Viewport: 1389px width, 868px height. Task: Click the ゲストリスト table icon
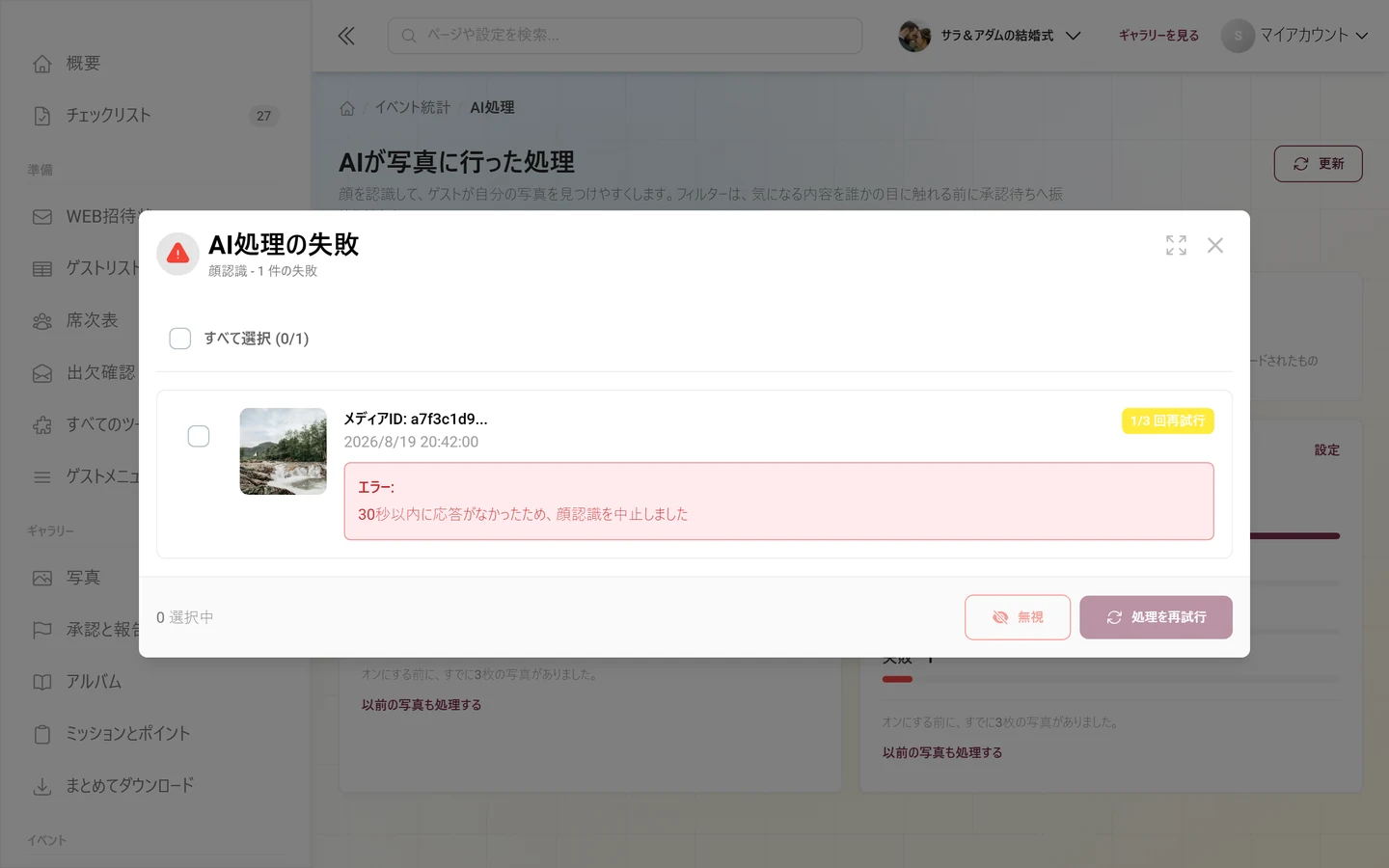pos(42,269)
